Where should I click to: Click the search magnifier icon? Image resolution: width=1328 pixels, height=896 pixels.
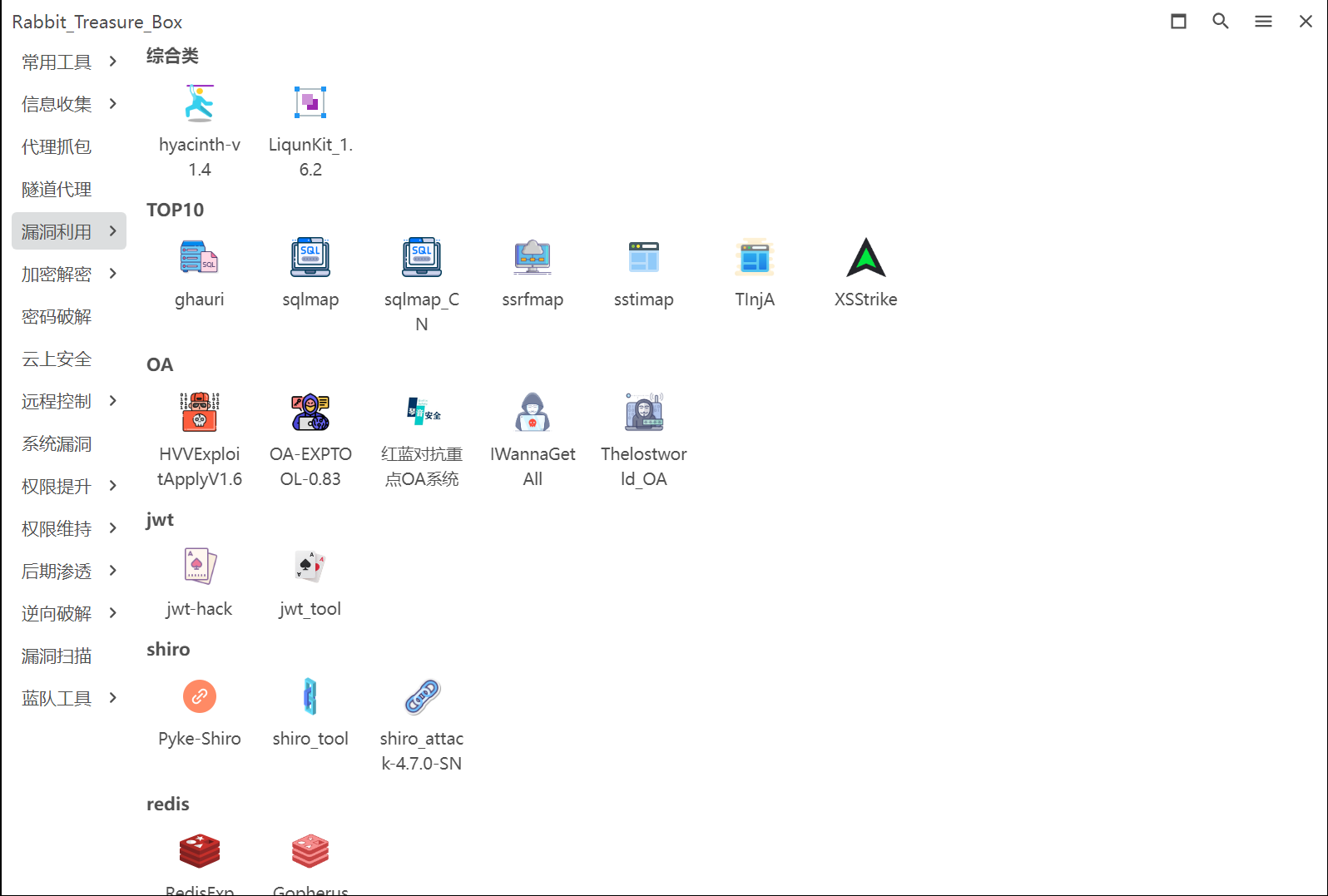click(1221, 22)
